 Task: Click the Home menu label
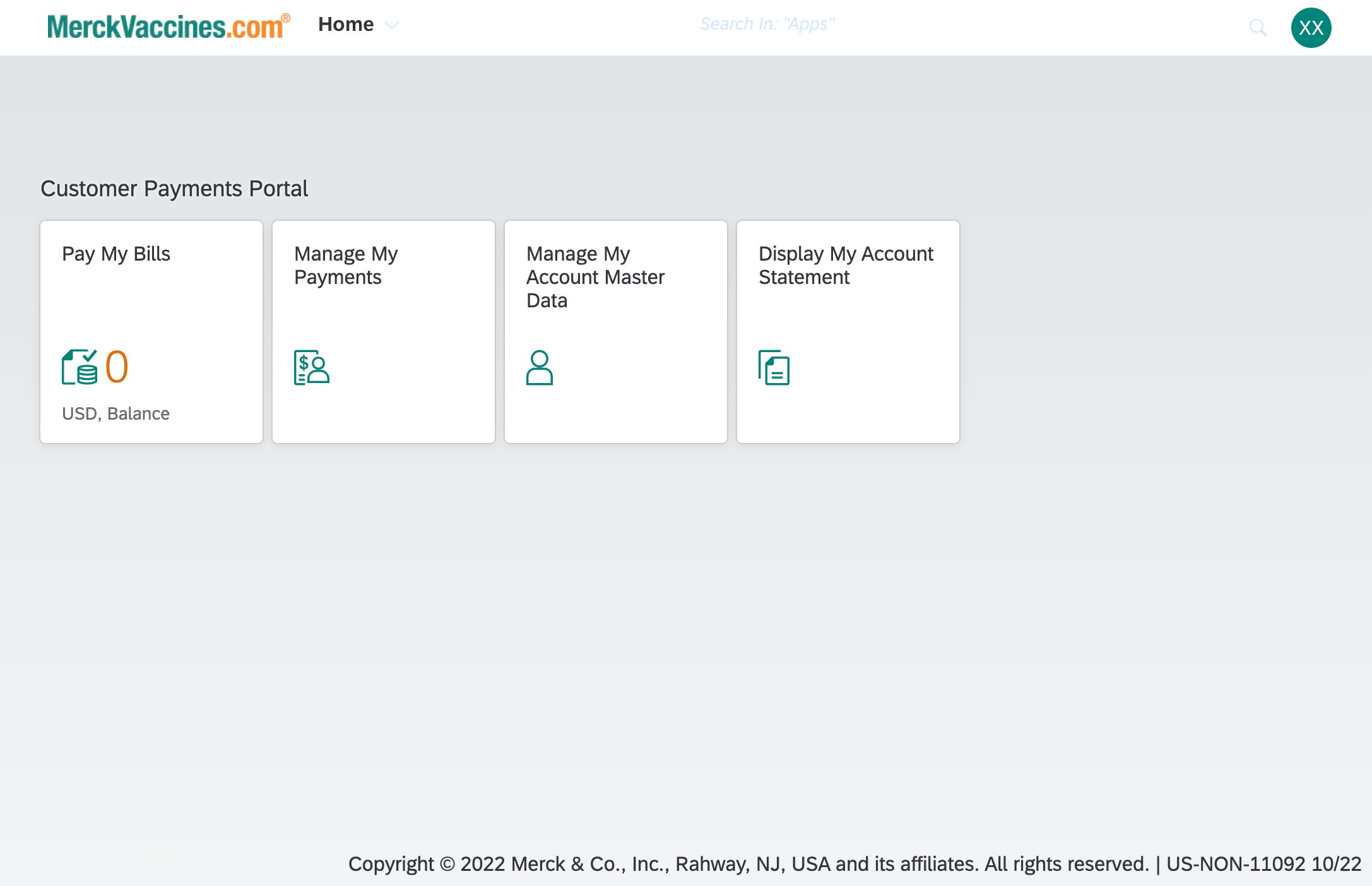pos(346,25)
